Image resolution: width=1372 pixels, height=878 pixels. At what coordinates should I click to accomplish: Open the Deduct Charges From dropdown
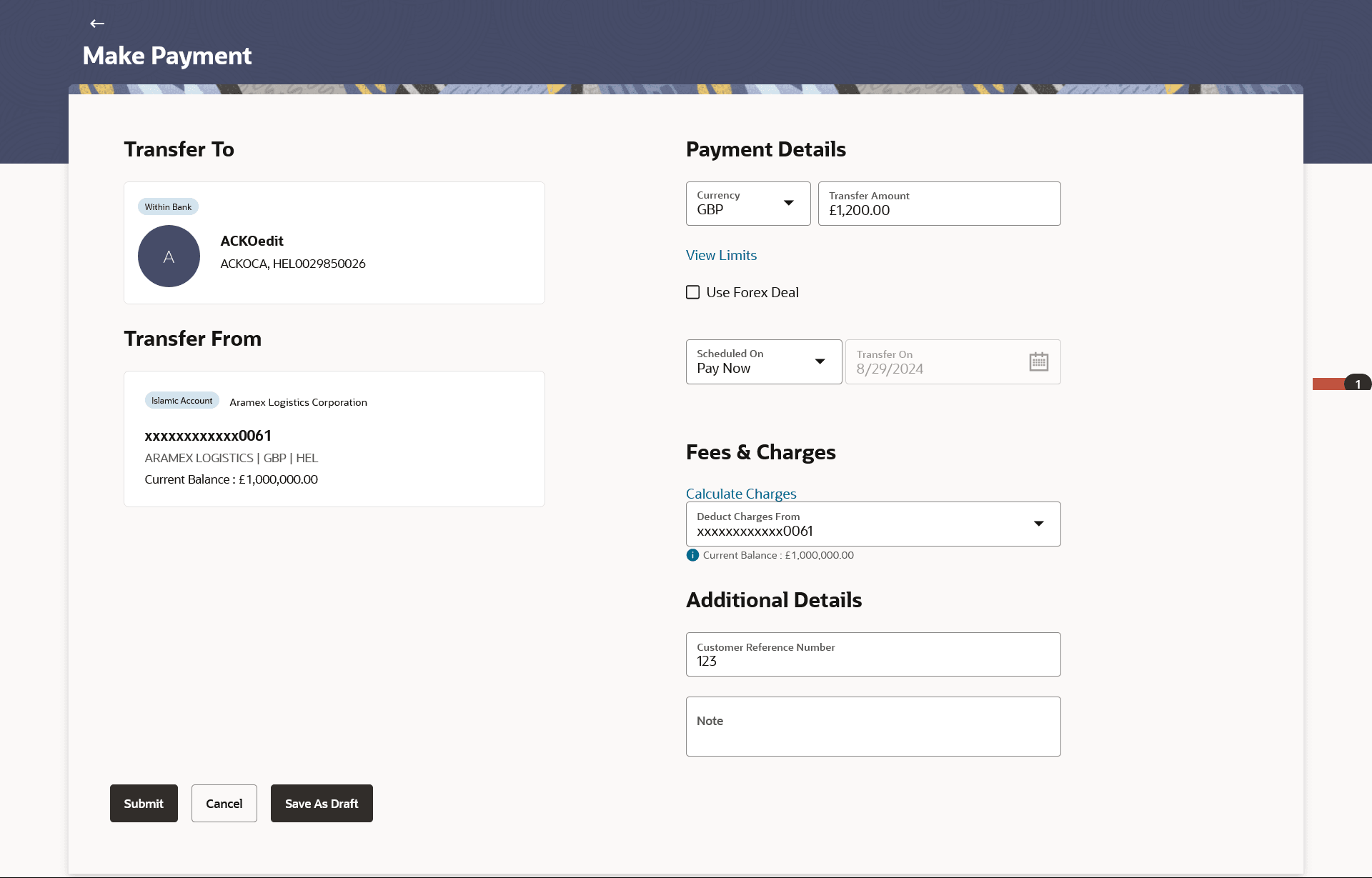[x=873, y=524]
